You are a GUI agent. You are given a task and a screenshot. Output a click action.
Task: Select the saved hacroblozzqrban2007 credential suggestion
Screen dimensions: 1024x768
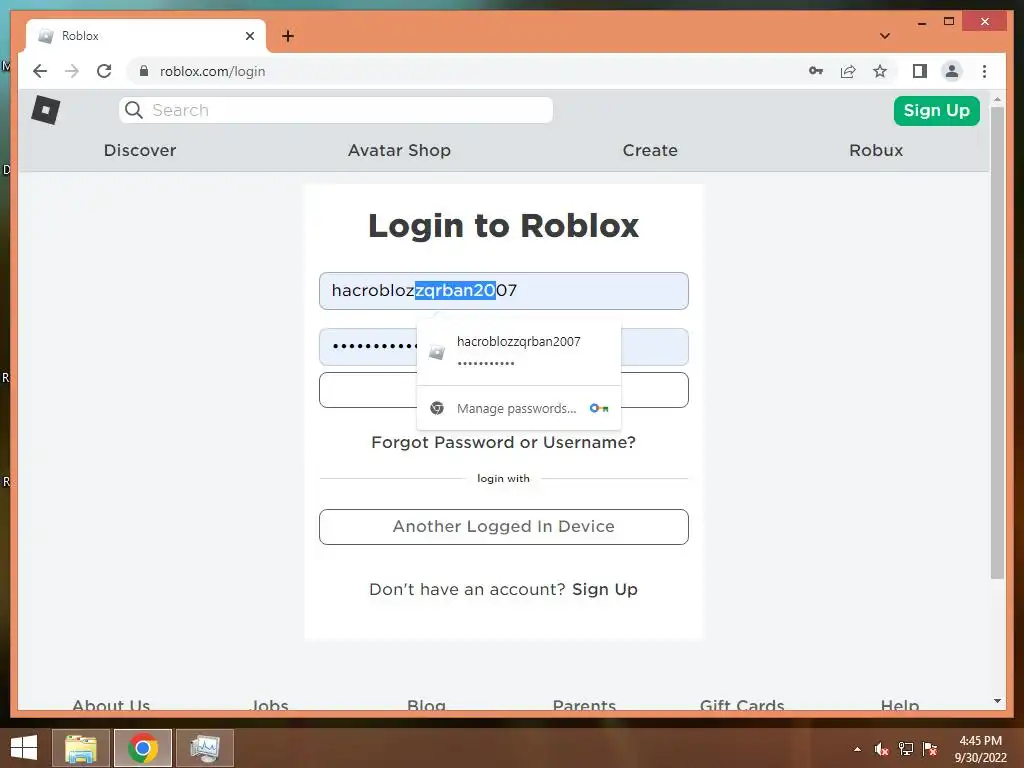pos(519,352)
